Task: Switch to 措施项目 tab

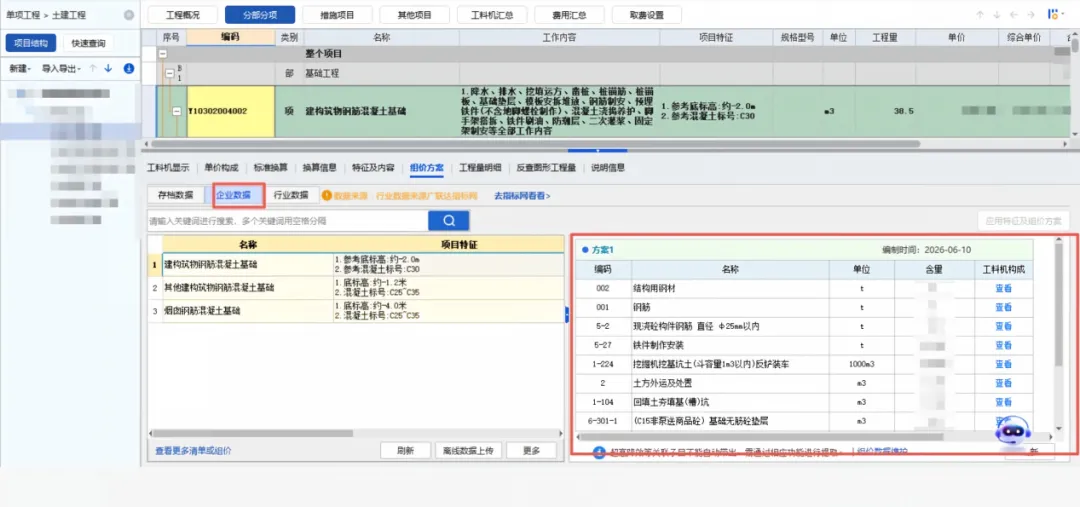Action: point(338,14)
